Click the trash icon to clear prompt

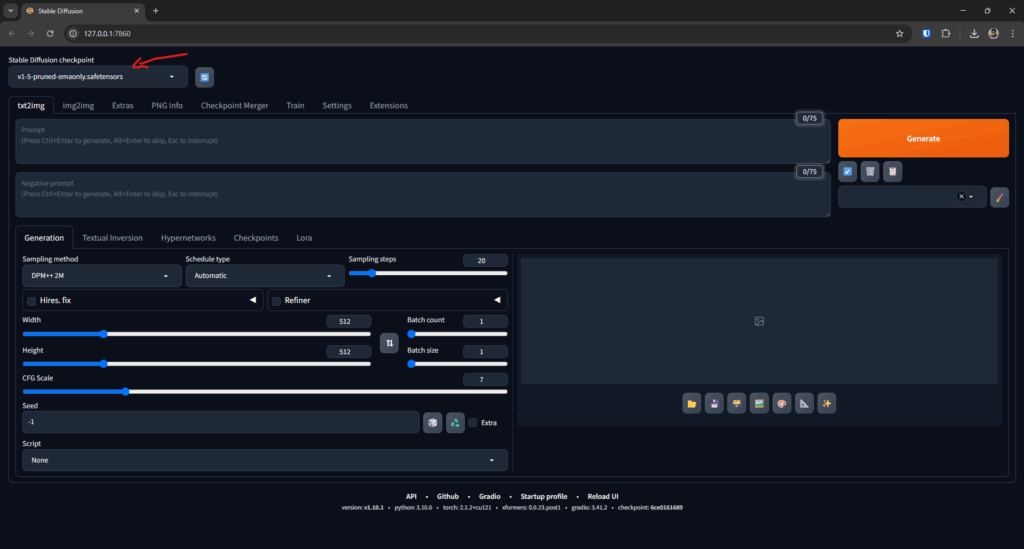pos(870,172)
